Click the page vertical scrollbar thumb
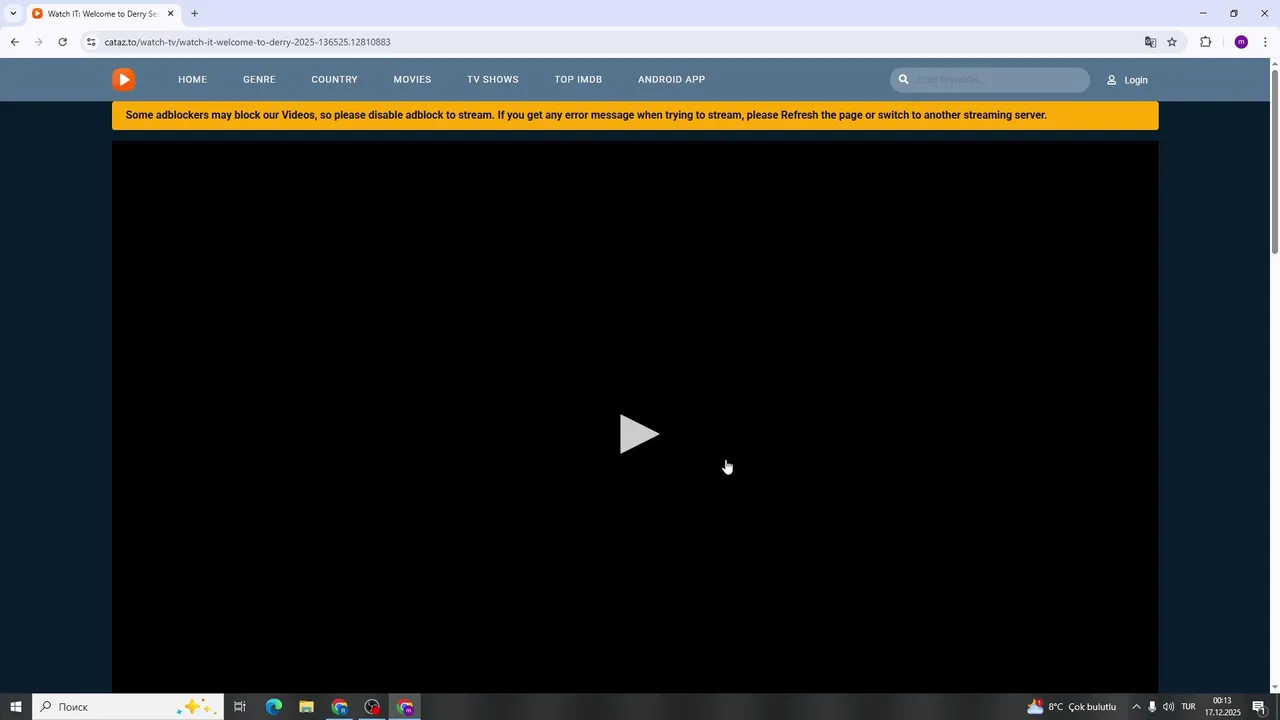The image size is (1280, 720). pyautogui.click(x=1274, y=160)
